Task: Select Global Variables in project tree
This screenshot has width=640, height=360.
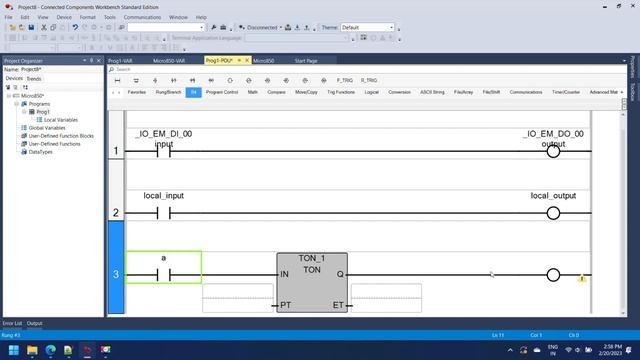Action: [x=47, y=128]
